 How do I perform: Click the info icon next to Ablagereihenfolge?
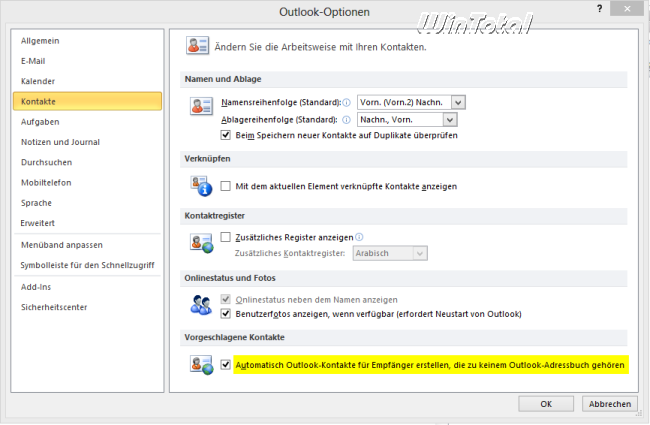pos(347,120)
